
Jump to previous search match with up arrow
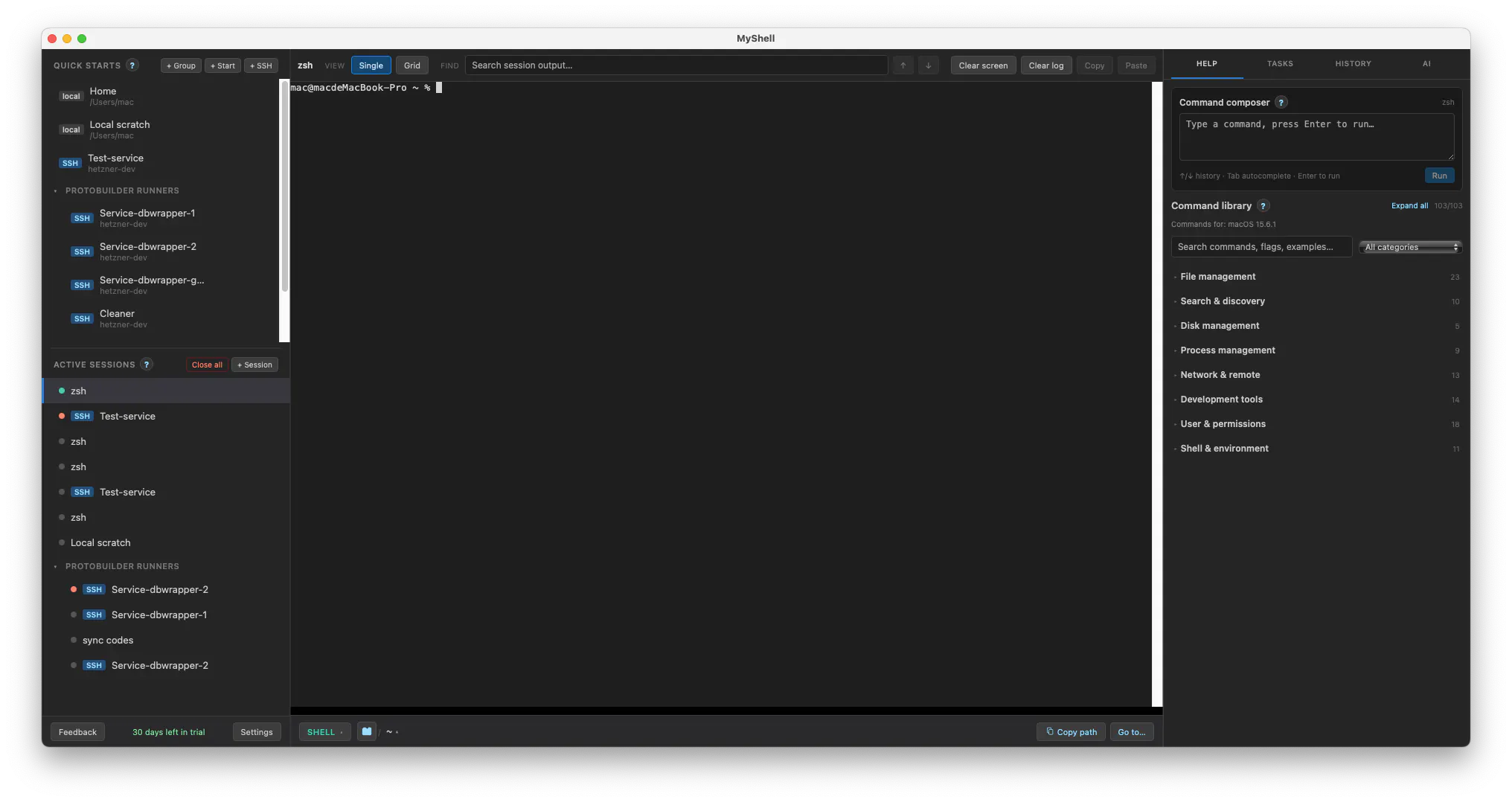tap(903, 65)
